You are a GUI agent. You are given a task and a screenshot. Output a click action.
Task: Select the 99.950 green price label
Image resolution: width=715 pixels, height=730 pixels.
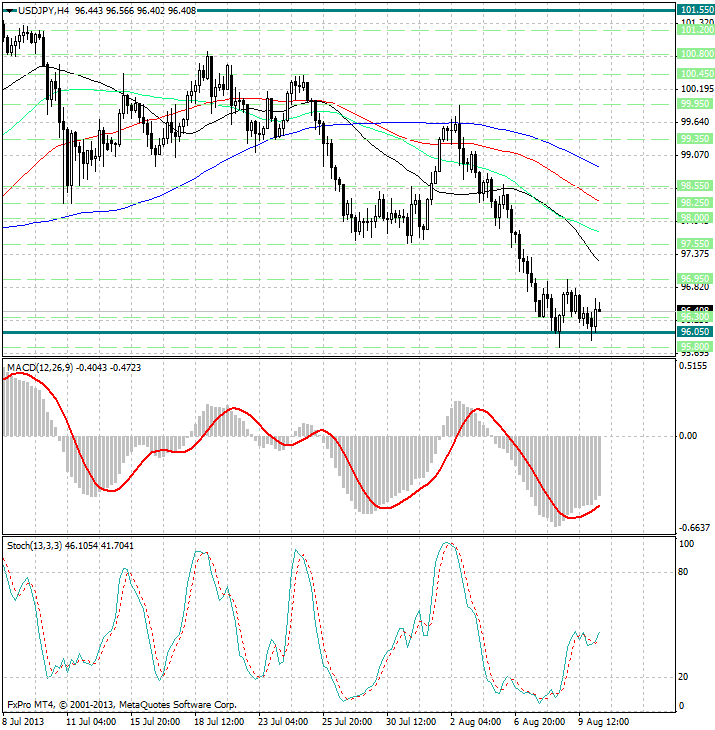click(695, 104)
